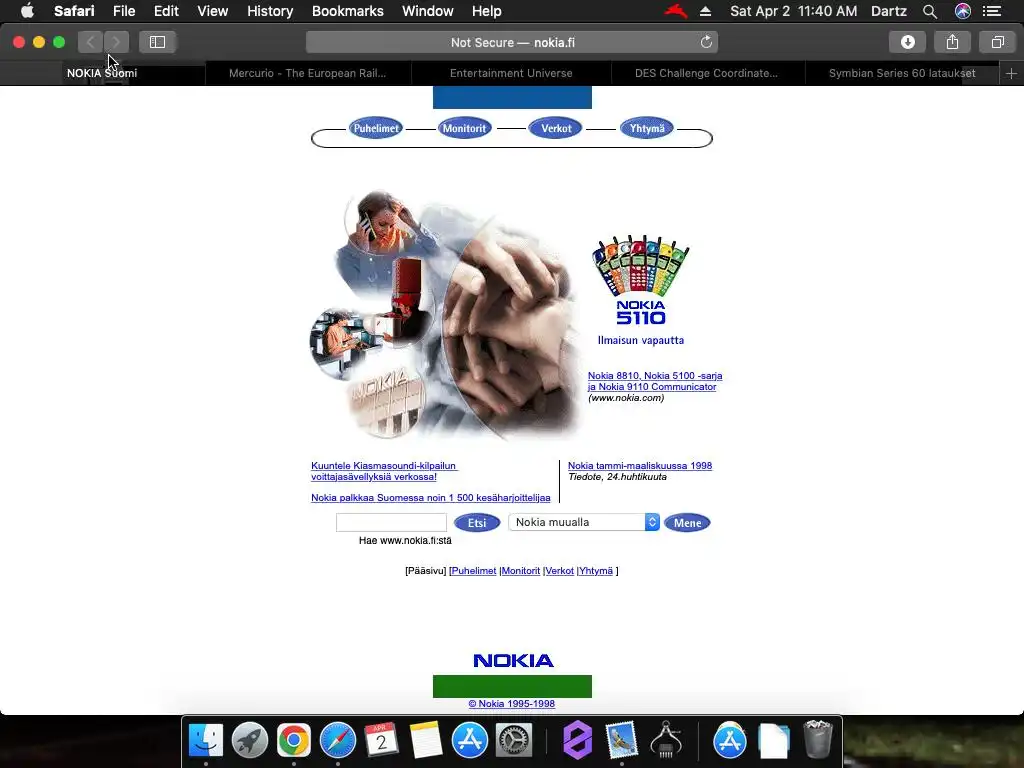Click the Safari compass in the Dock

tap(338, 740)
